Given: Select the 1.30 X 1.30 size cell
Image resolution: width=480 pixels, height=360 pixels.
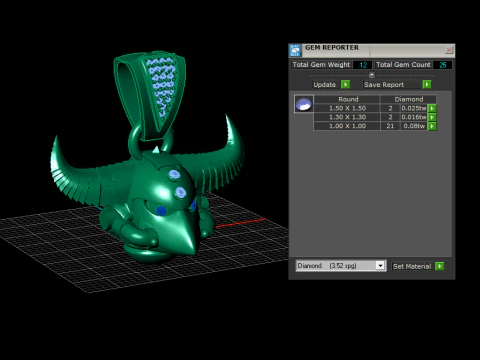Looking at the screenshot, I should pyautogui.click(x=347, y=117).
